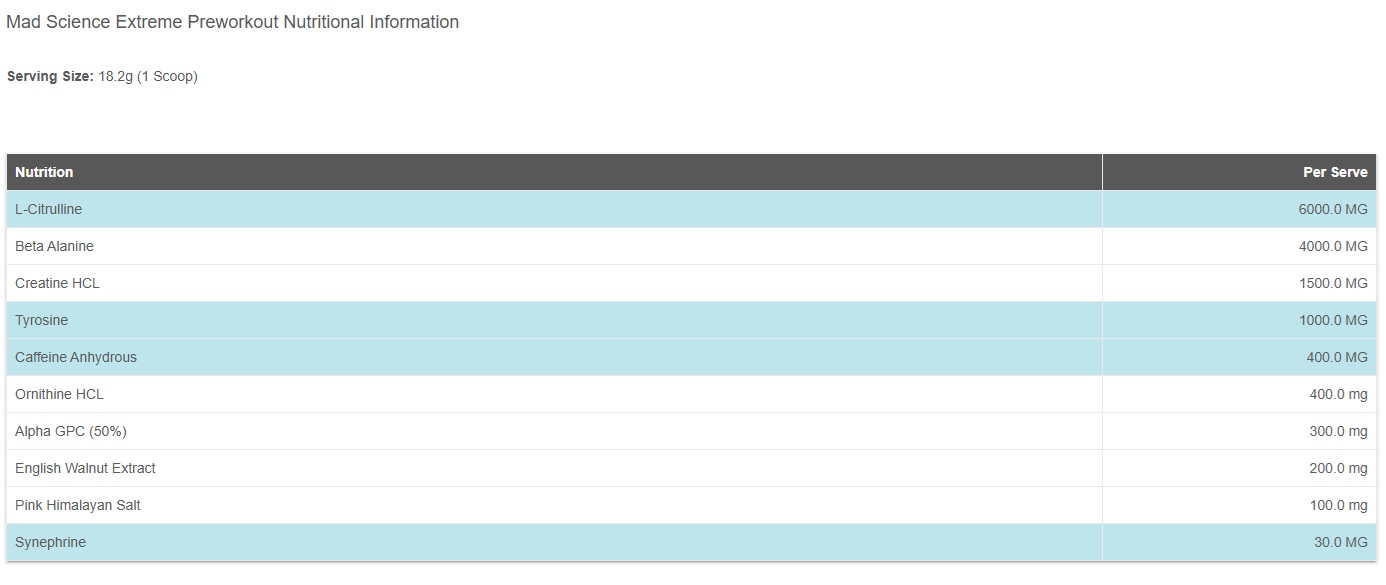This screenshot has width=1386, height=585.
Task: Click the Synephrine ingredient label
Action: [50, 542]
